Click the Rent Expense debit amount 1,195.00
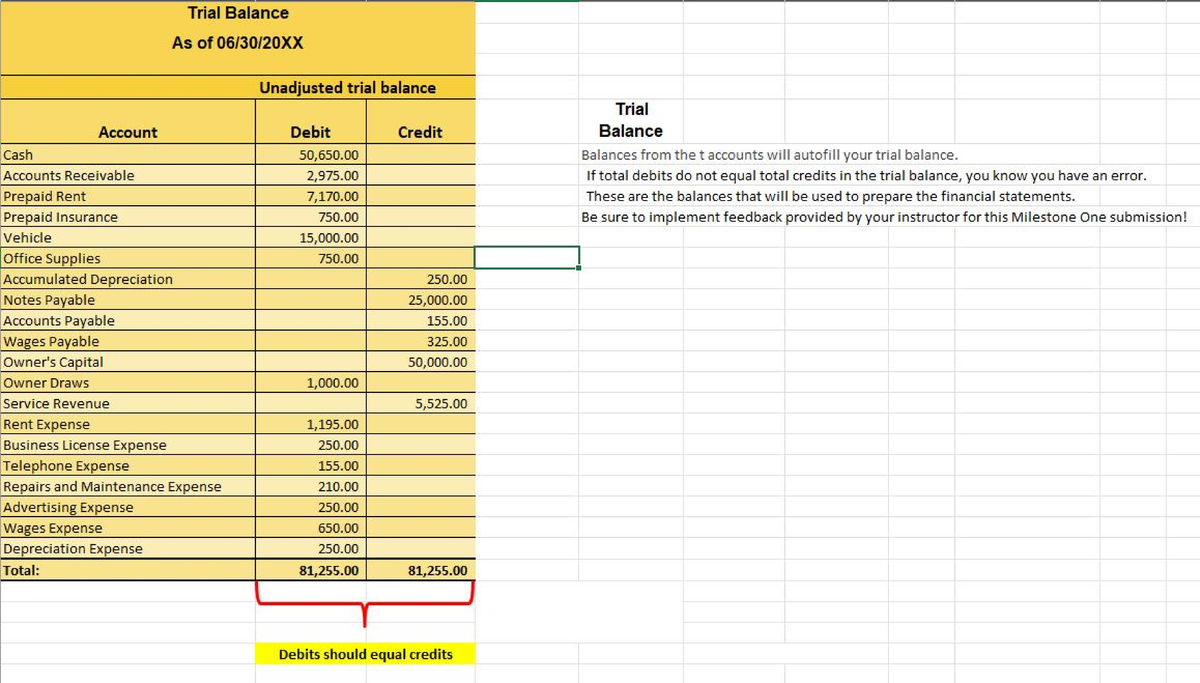Screen dimensions: 1200x683 pos(332,425)
